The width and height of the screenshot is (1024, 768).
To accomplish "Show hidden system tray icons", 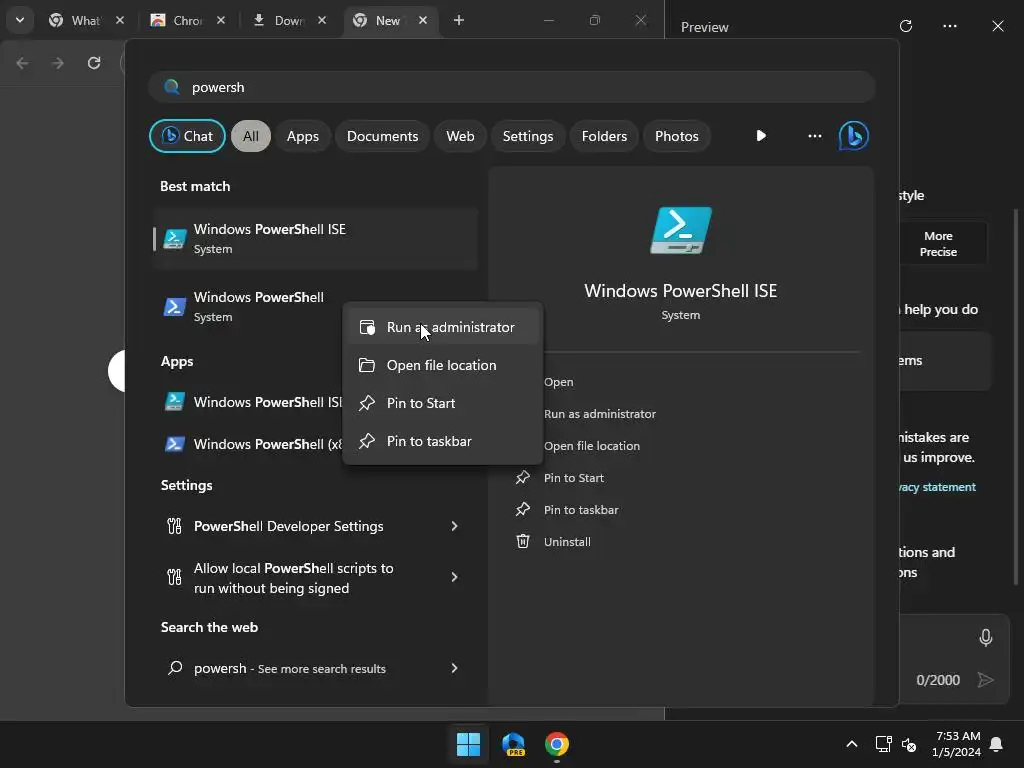I will [x=852, y=744].
